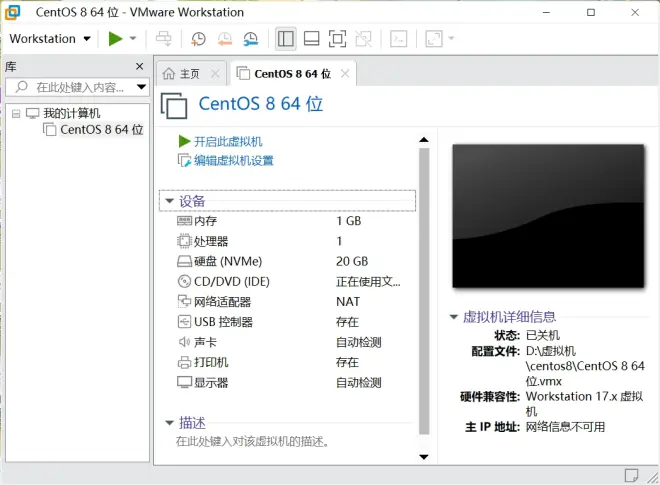This screenshot has width=660, height=485.
Task: Close the 库 library panel
Action: point(140,66)
